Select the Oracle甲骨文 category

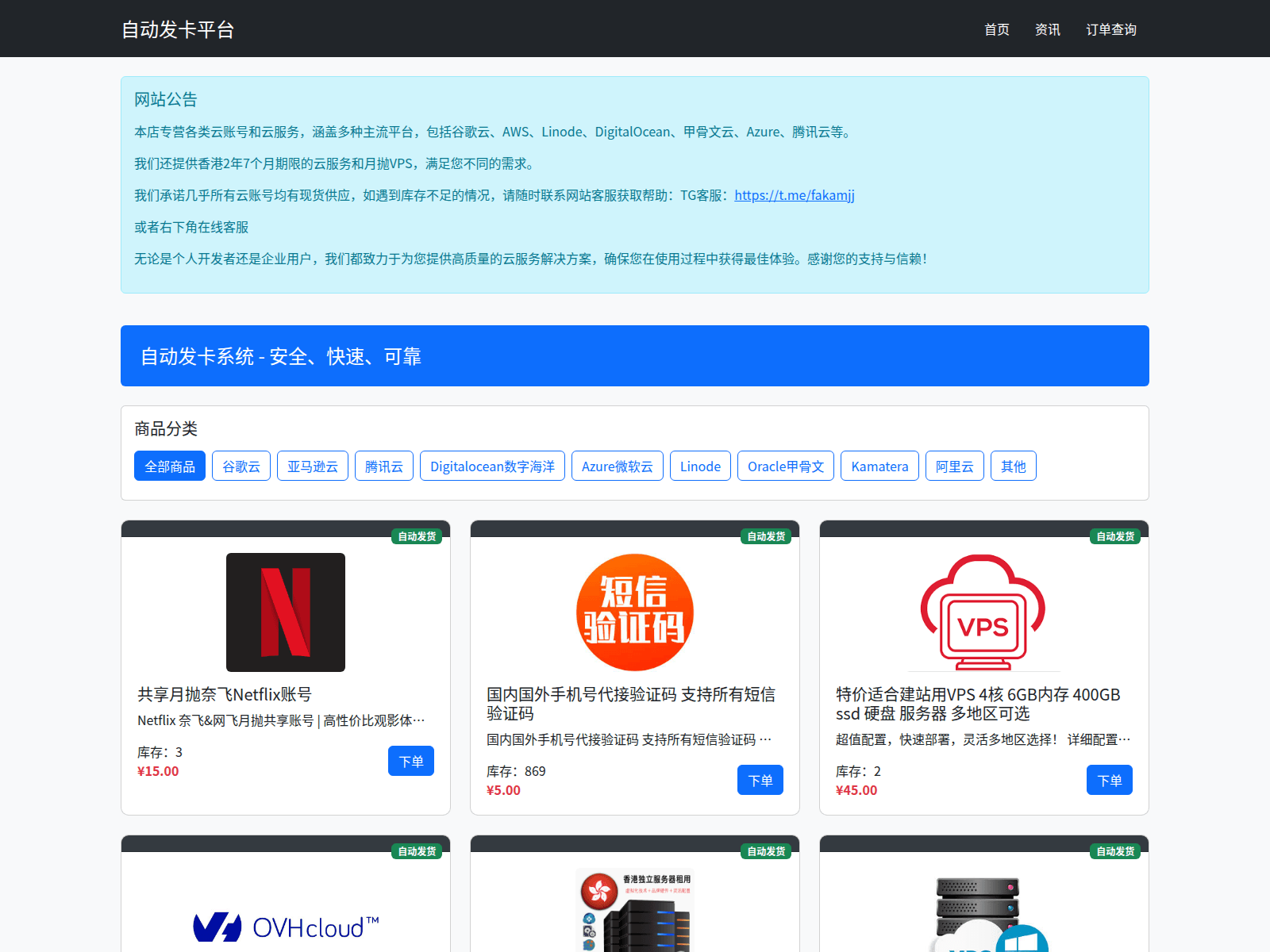pos(786,466)
